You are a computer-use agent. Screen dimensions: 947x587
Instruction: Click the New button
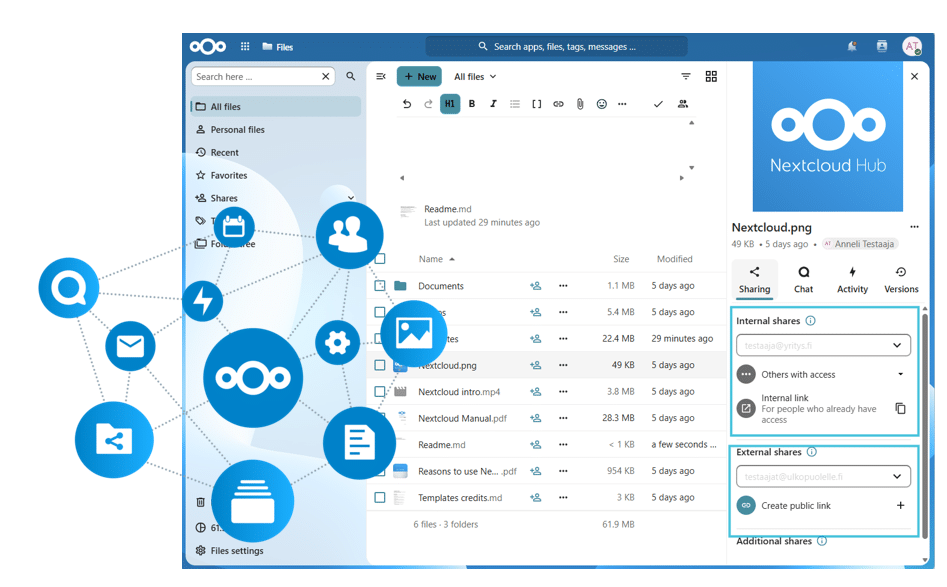(419, 77)
